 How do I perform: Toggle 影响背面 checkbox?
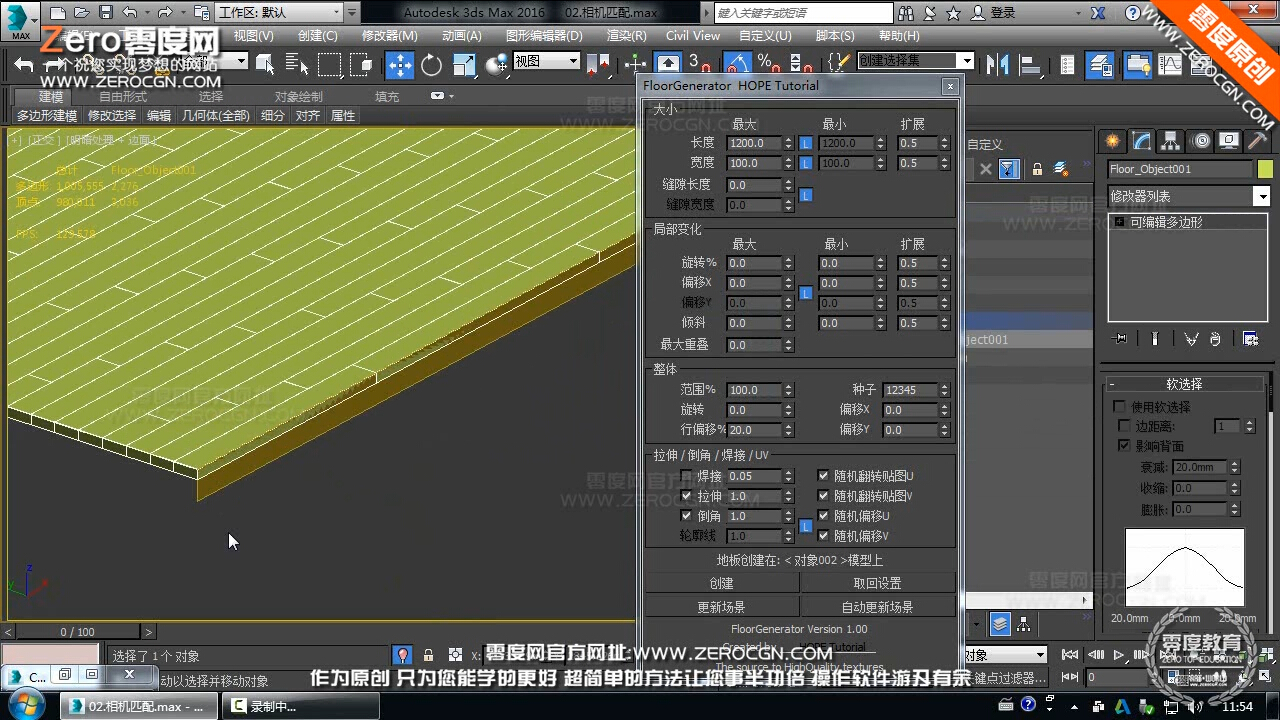tap(1124, 445)
